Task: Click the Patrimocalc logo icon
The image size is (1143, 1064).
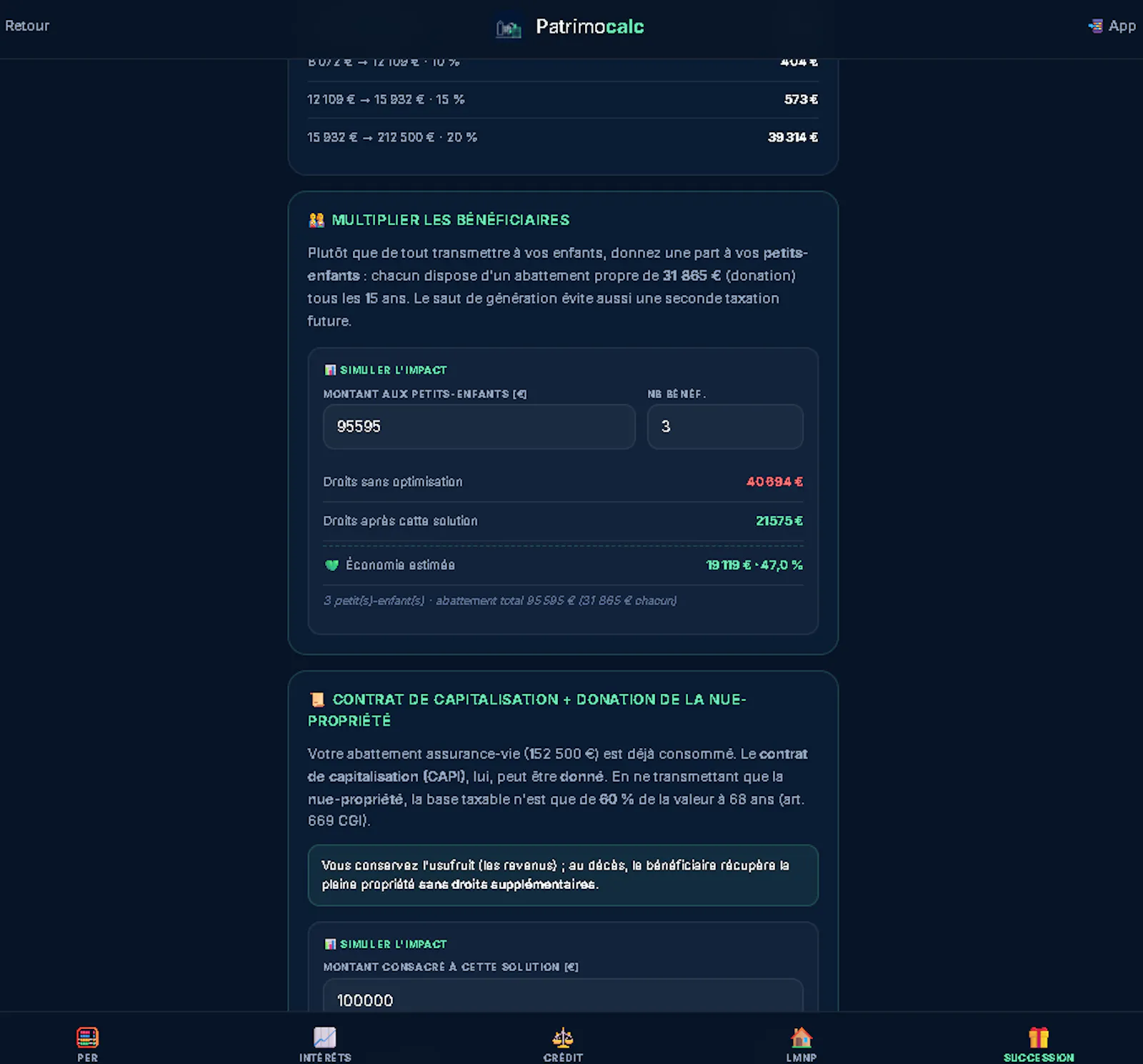Action: 509,29
